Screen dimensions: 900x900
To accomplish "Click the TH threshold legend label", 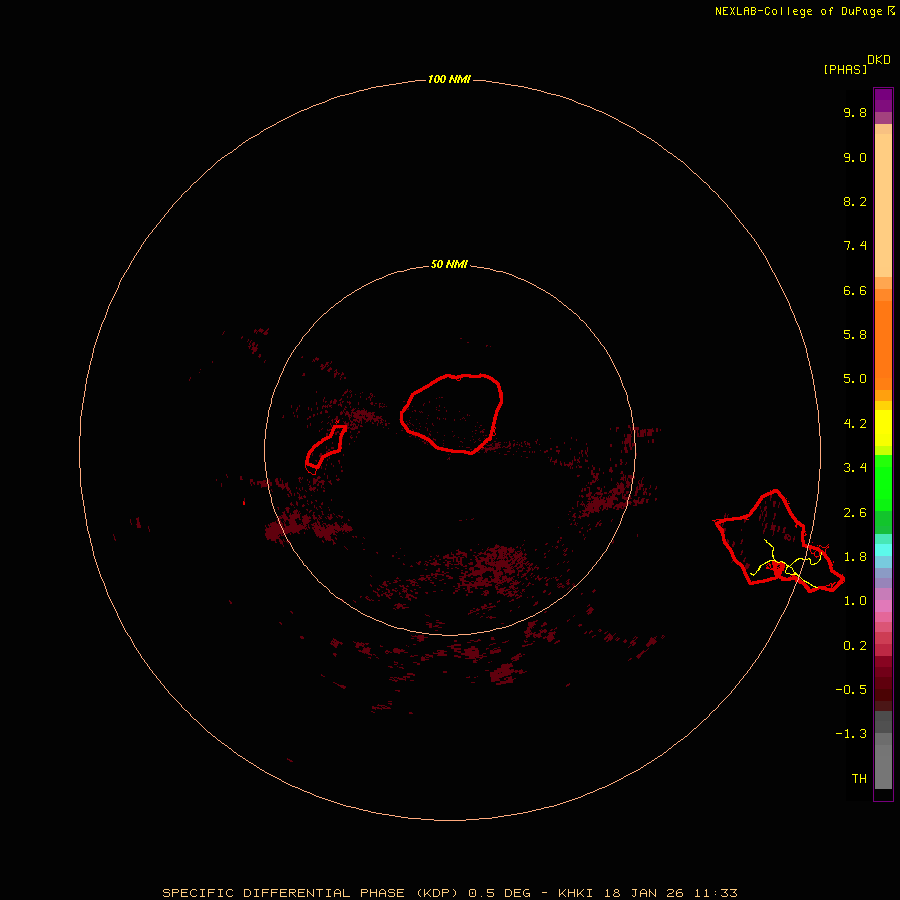I will pyautogui.click(x=859, y=779).
